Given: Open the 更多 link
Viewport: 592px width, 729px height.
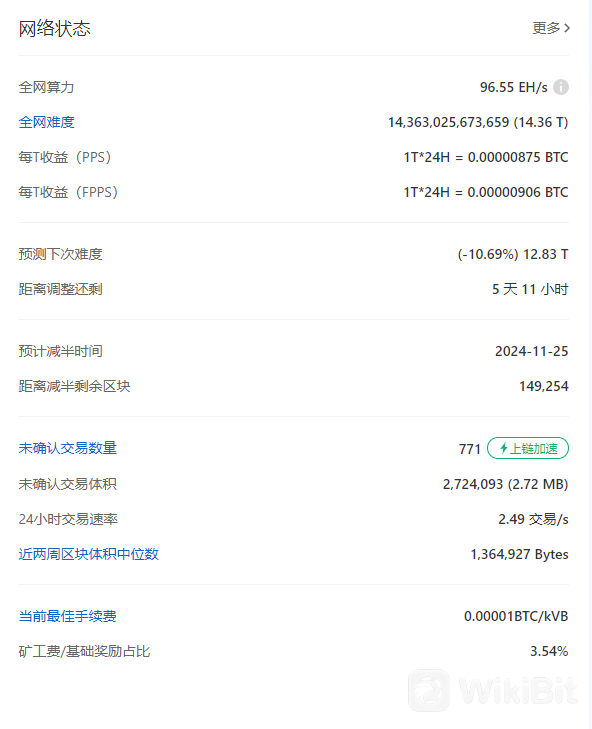Looking at the screenshot, I should tap(551, 28).
